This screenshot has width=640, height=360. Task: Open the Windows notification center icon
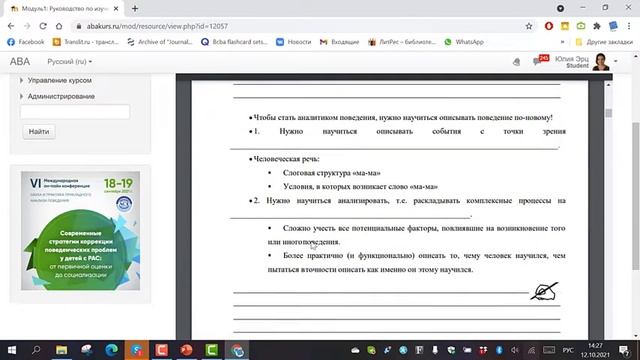click(624, 350)
